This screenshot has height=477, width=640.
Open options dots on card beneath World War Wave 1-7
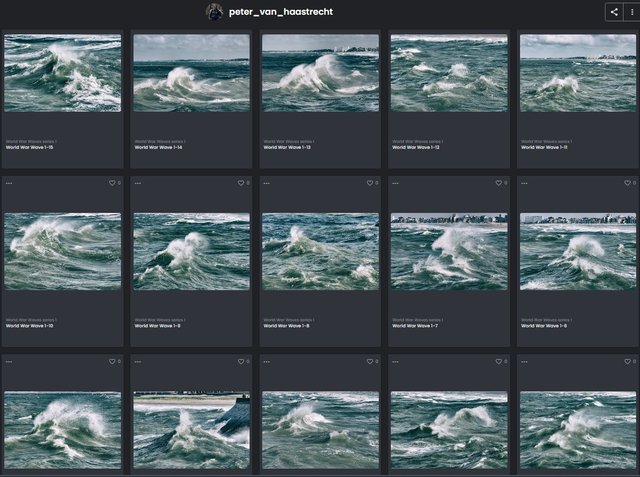click(x=396, y=362)
